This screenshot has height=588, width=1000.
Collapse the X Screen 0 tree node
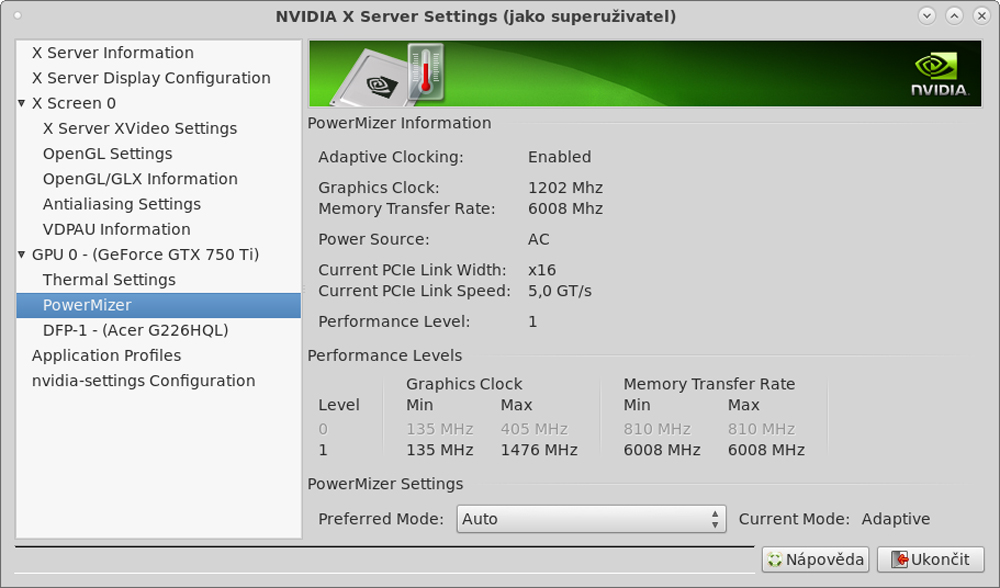(22, 103)
